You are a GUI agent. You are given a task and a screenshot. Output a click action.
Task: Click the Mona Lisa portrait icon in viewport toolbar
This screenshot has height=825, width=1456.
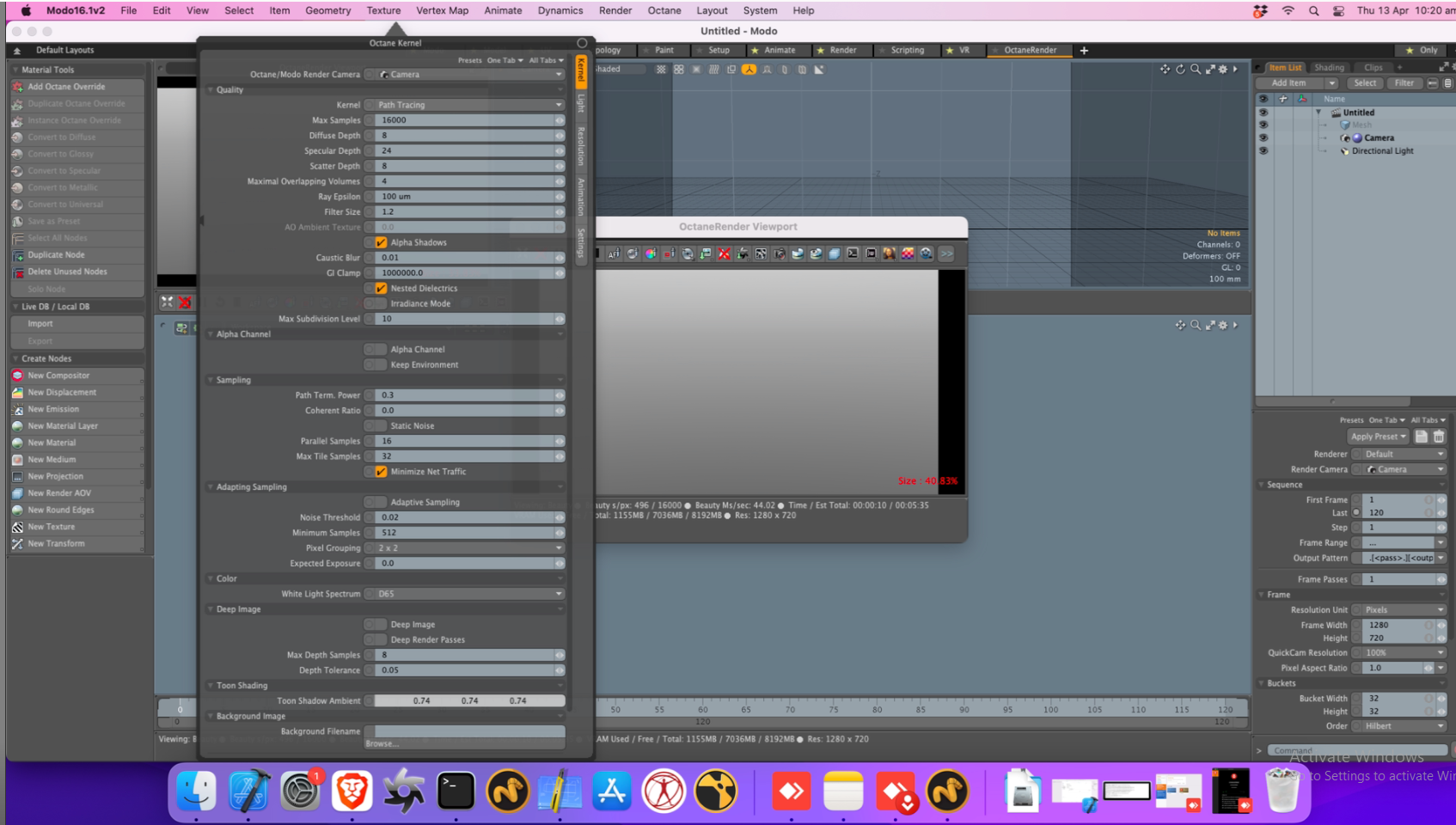coord(889,254)
